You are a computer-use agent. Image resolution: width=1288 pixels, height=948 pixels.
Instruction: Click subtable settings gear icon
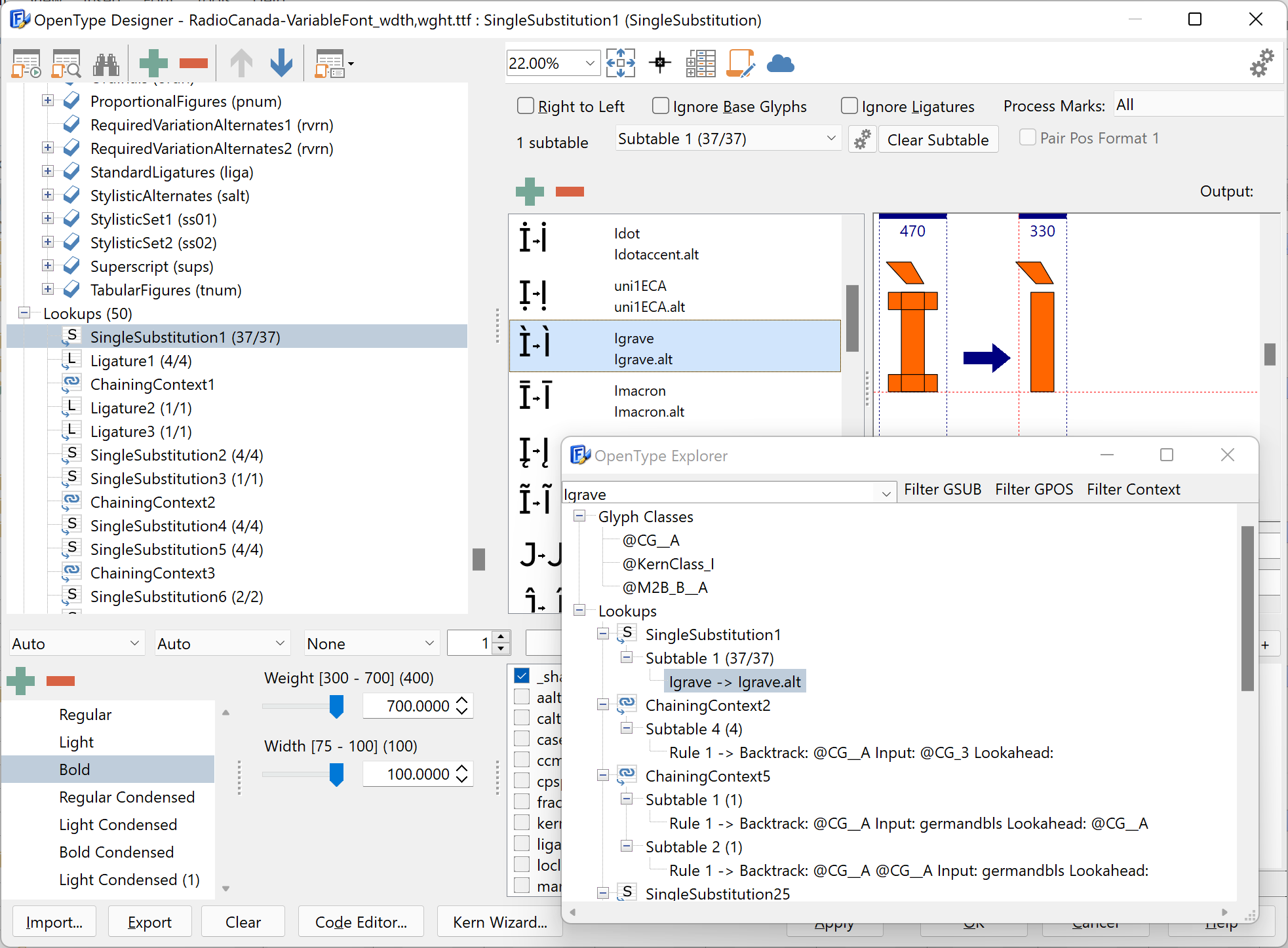click(x=862, y=140)
